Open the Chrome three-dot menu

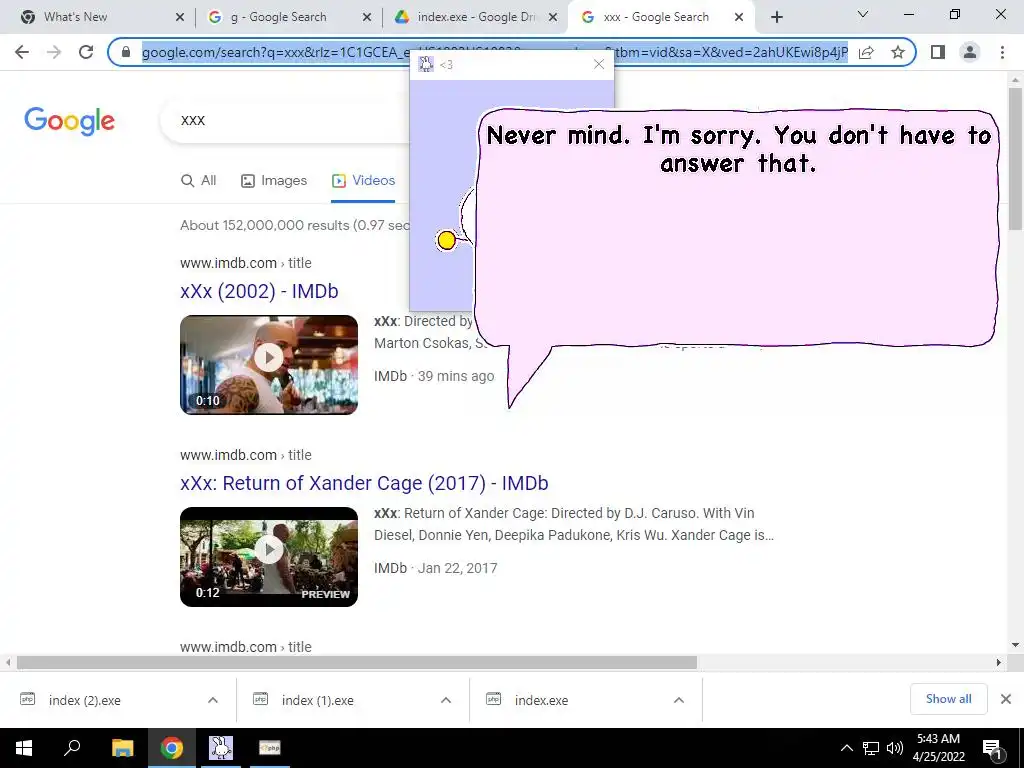point(1002,52)
